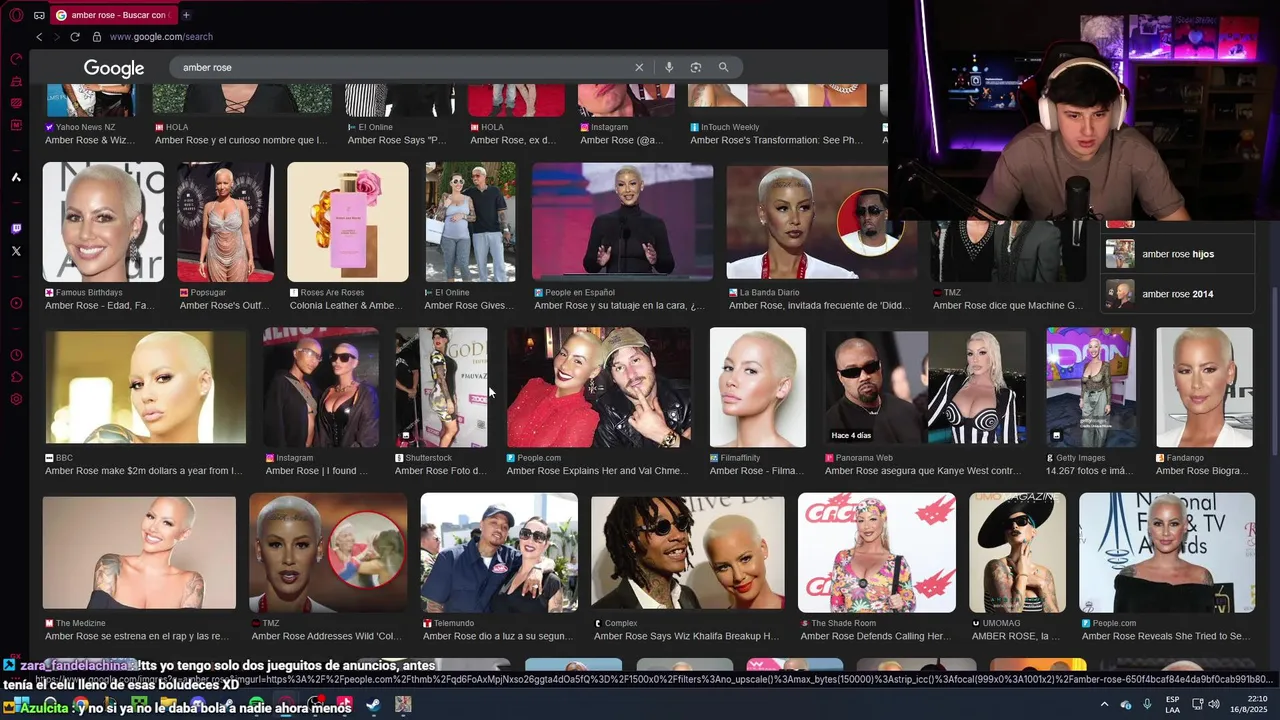This screenshot has width=1280, height=720.
Task: Open the Opera menu logo
Action: tap(16, 15)
